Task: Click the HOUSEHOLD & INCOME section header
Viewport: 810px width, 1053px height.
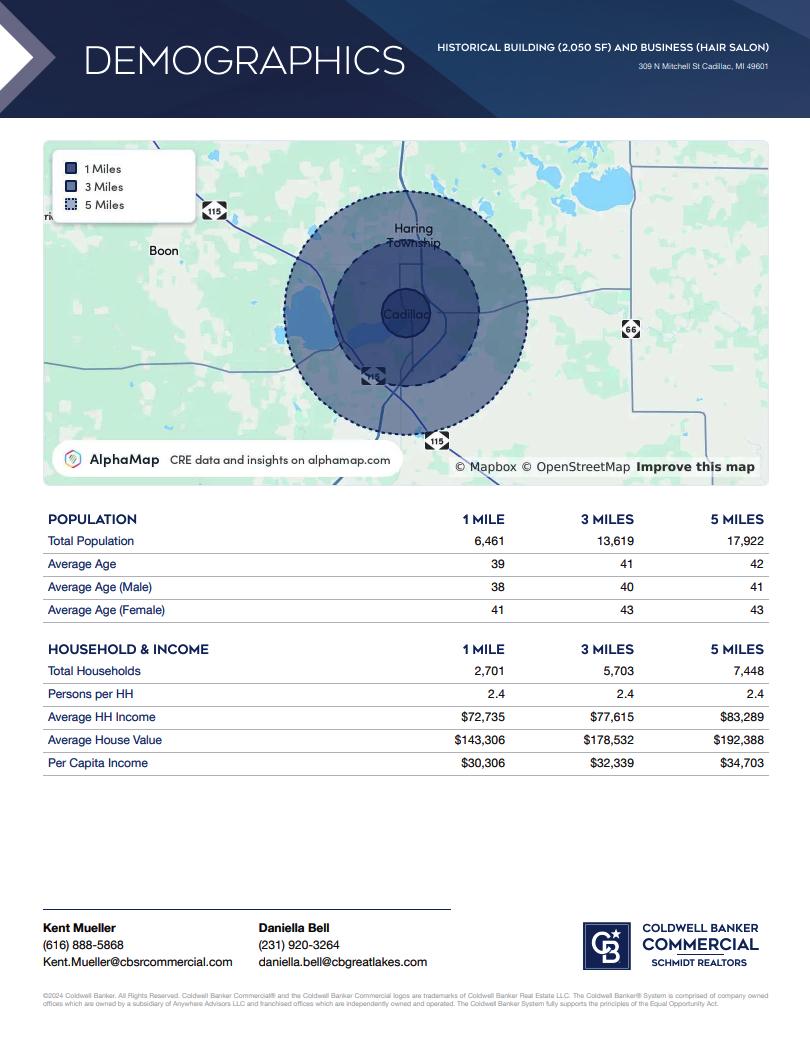Action: 128,649
